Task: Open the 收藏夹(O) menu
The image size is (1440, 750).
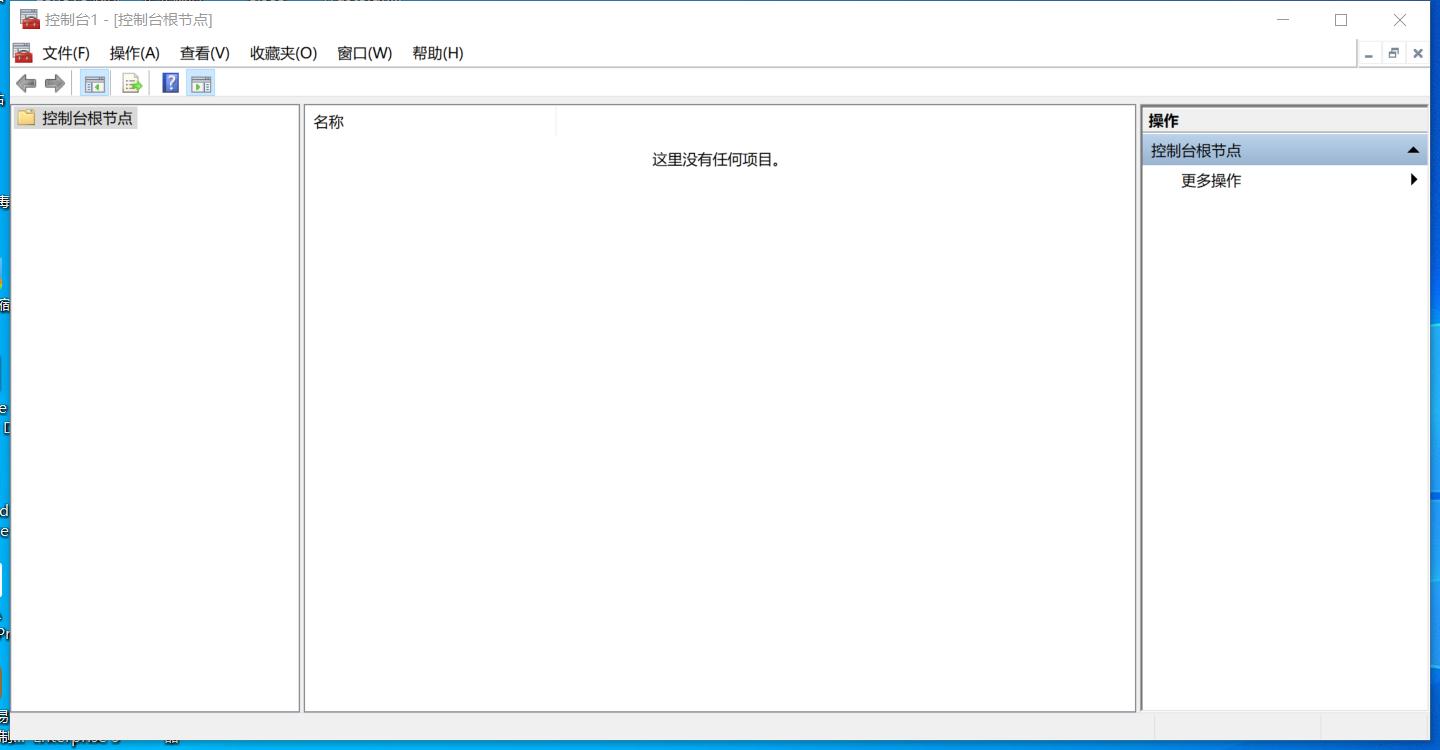Action: pos(283,53)
